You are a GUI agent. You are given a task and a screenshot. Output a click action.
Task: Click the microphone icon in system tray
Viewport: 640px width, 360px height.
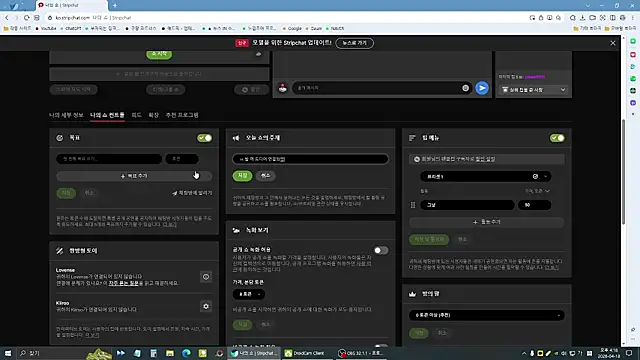(x=532, y=353)
